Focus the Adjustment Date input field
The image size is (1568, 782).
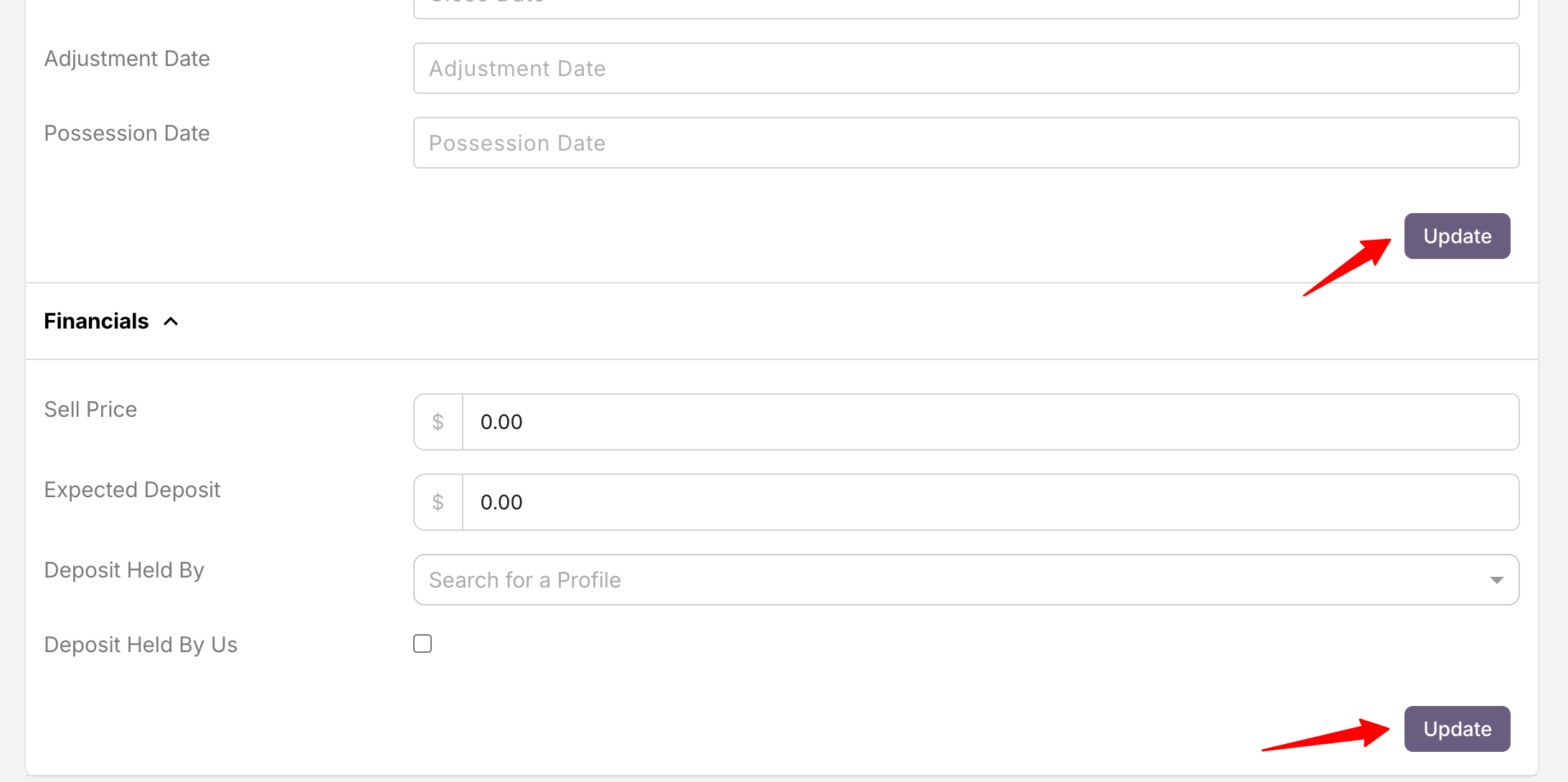(965, 68)
